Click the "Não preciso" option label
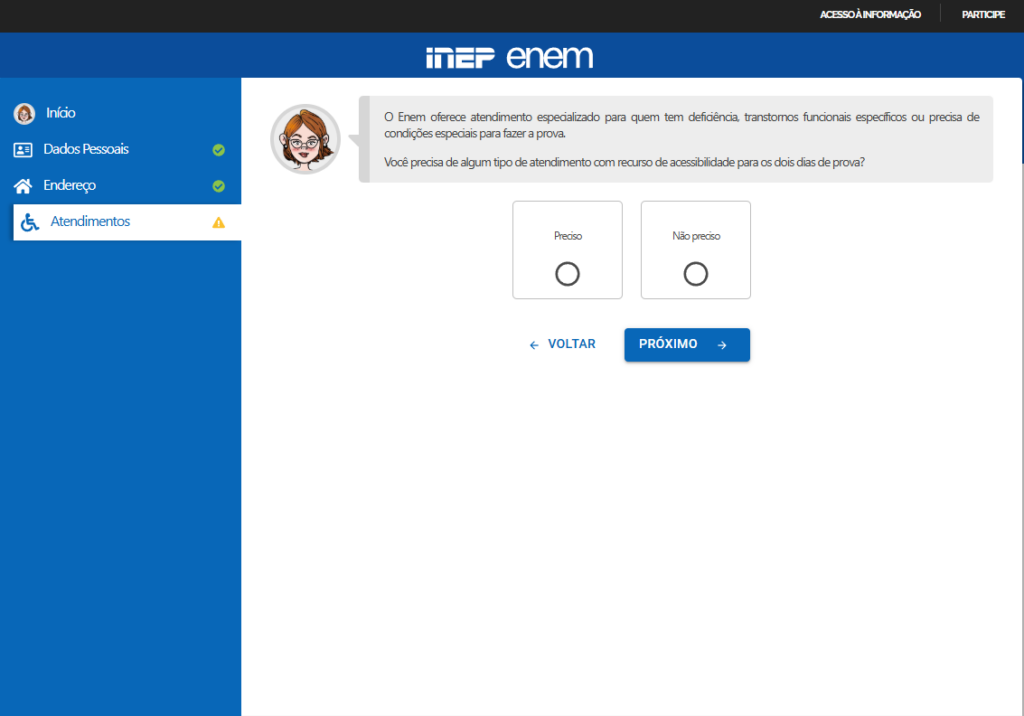1024x716 pixels. click(696, 236)
